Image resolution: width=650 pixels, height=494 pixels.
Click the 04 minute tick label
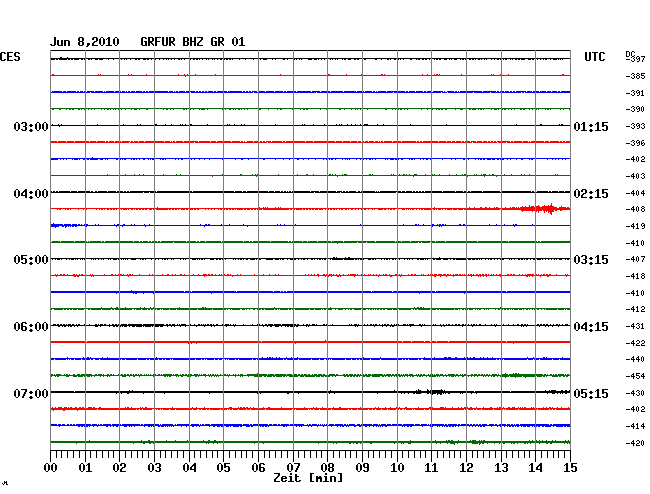pyautogui.click(x=189, y=468)
